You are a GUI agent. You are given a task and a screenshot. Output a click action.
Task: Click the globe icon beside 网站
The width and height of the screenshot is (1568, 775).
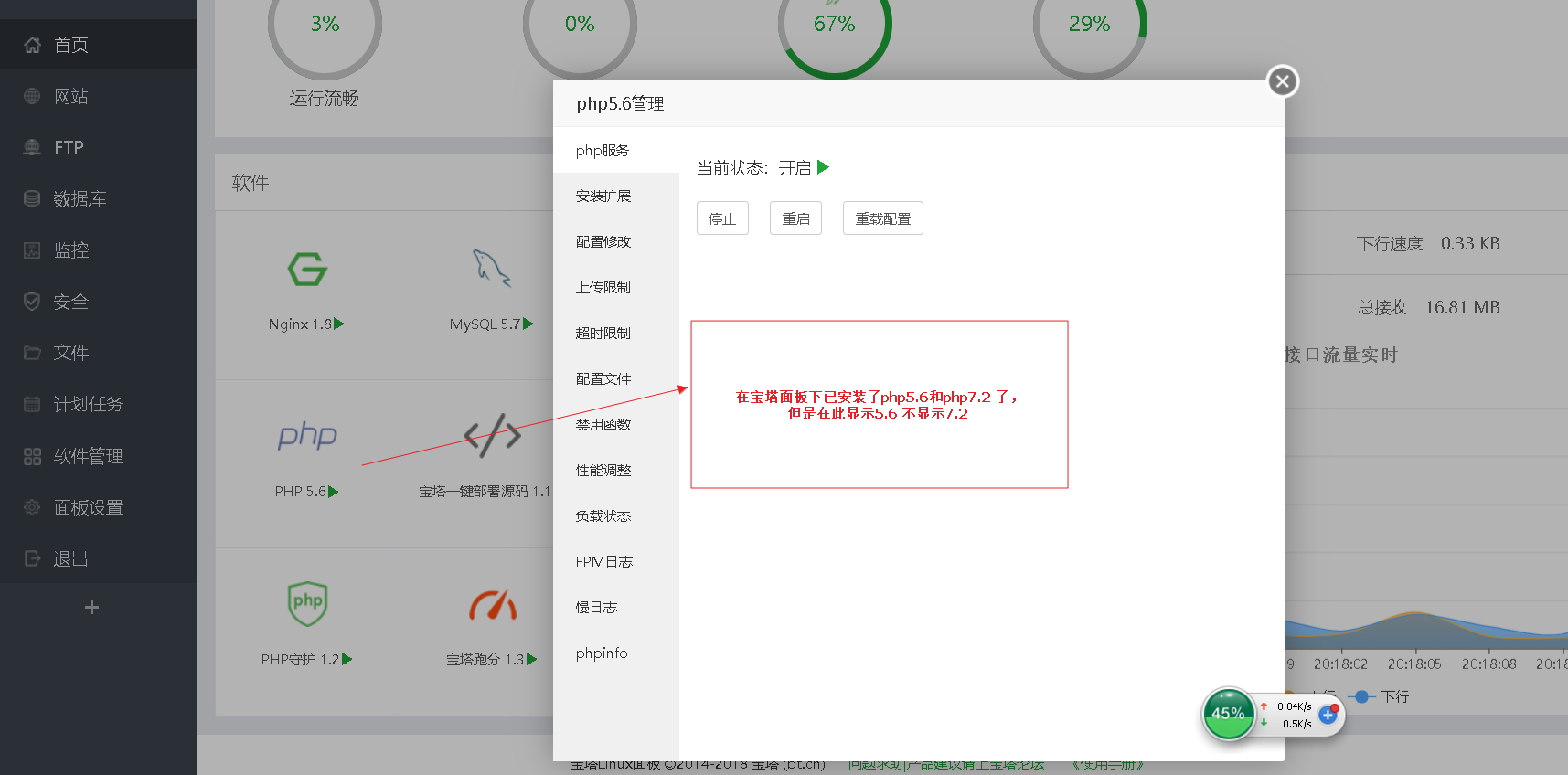tap(33, 96)
